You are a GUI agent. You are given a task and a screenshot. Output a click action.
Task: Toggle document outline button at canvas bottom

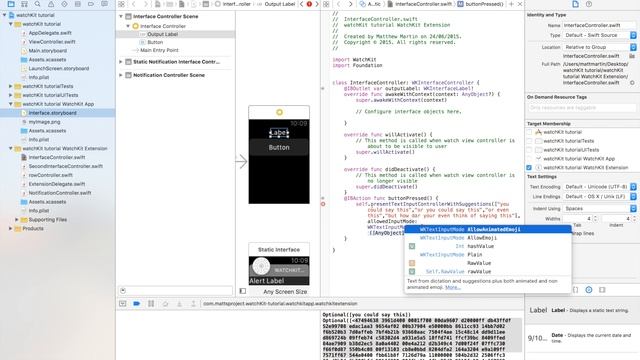pos(243,291)
